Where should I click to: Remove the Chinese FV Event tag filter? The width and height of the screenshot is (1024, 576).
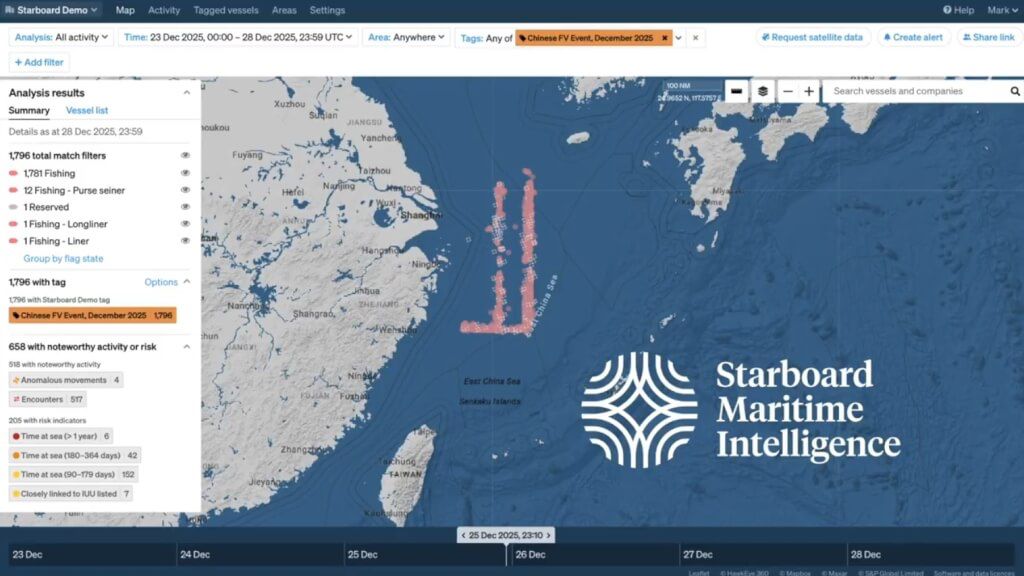point(664,38)
